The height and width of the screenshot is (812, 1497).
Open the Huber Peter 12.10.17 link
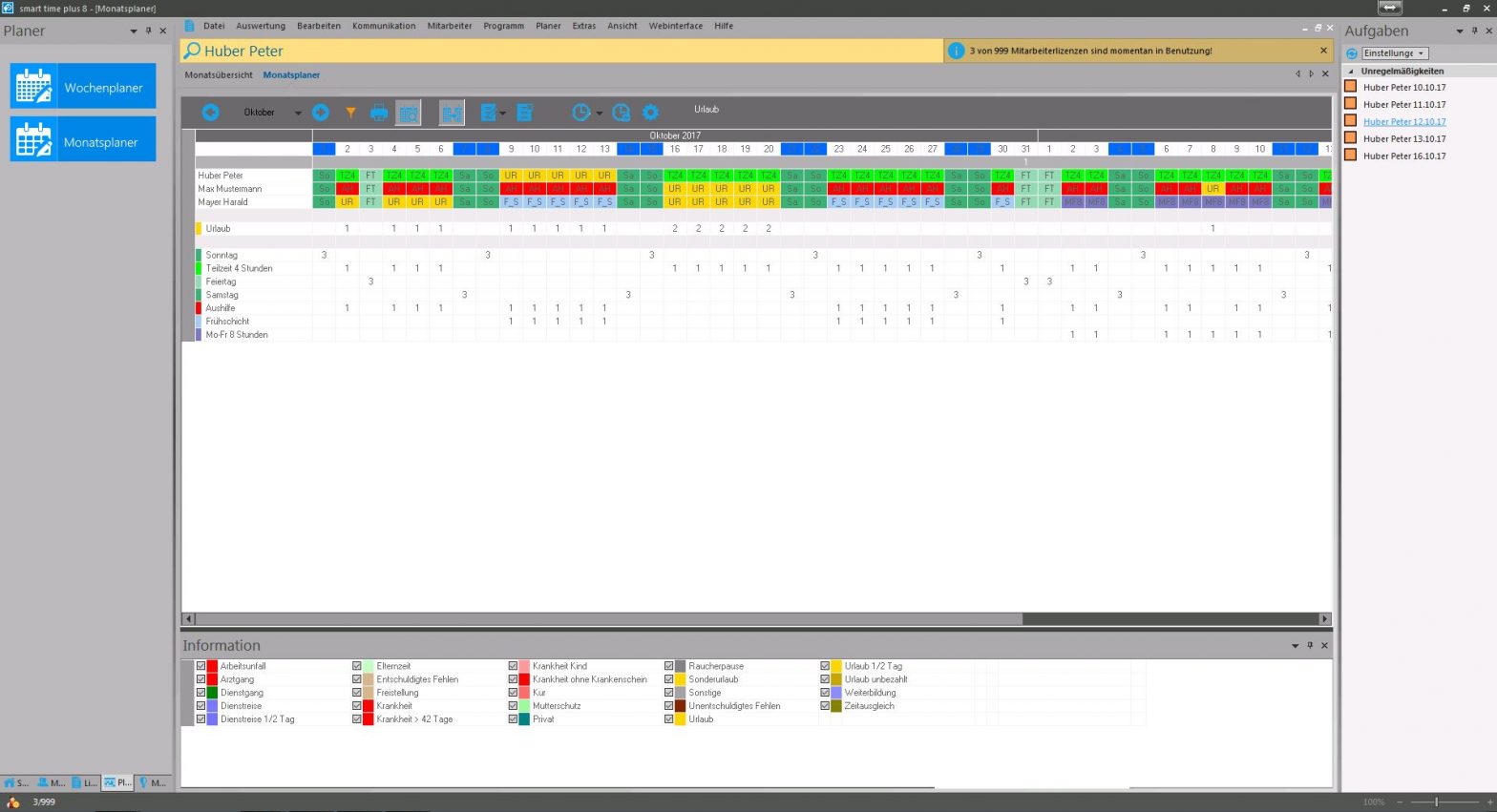[1403, 122]
